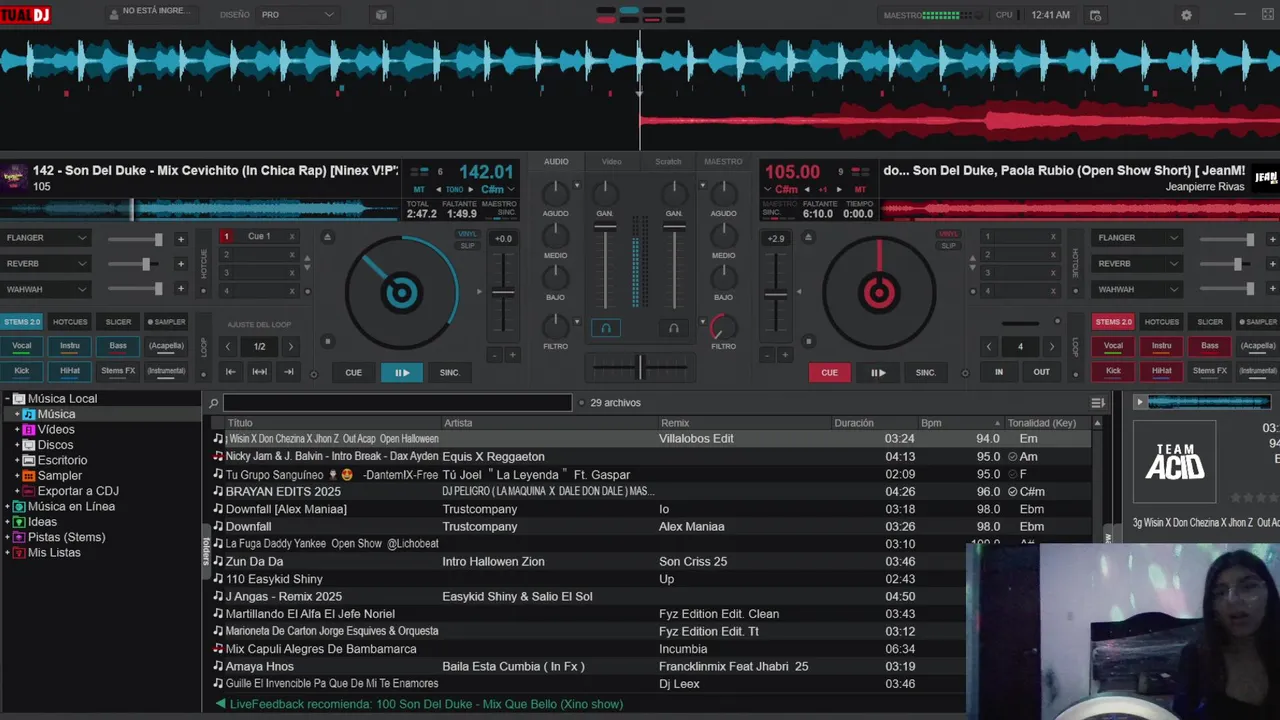The width and height of the screenshot is (1280, 720).
Task: Click the red CUE button on right deck
Action: 830,372
